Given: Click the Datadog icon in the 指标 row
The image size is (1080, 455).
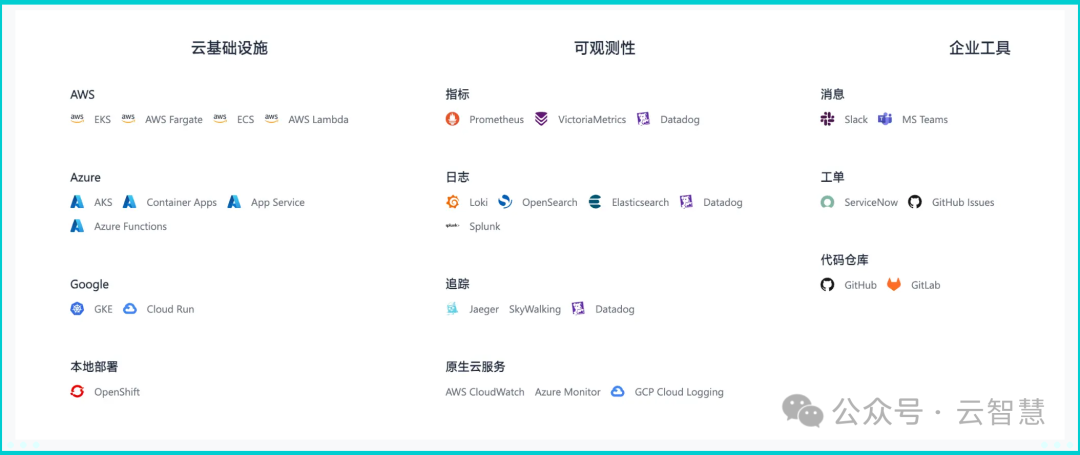Looking at the screenshot, I should pos(643,119).
